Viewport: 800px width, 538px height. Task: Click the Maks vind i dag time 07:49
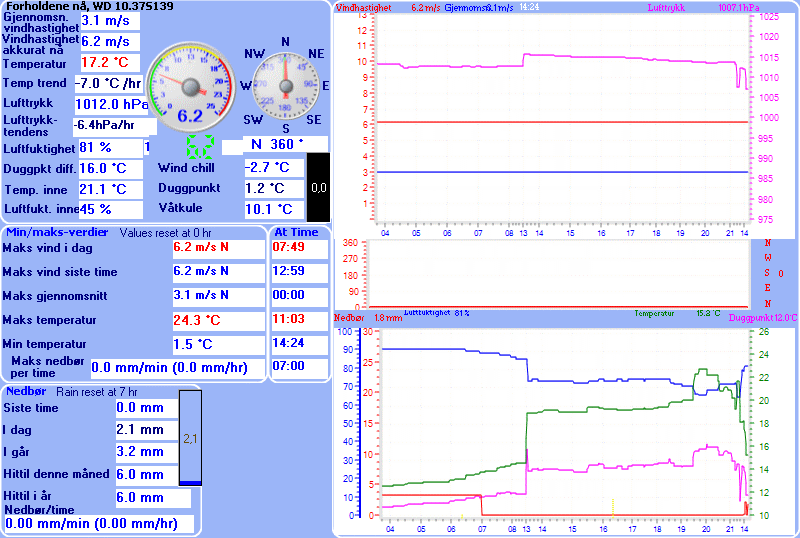coord(296,246)
